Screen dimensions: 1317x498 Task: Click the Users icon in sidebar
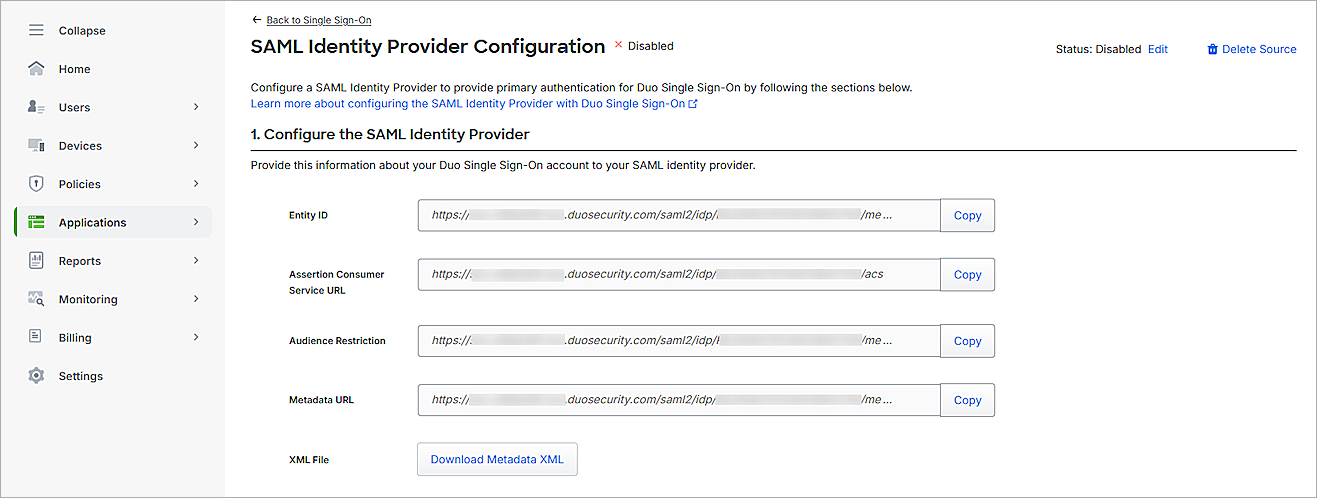tap(37, 107)
